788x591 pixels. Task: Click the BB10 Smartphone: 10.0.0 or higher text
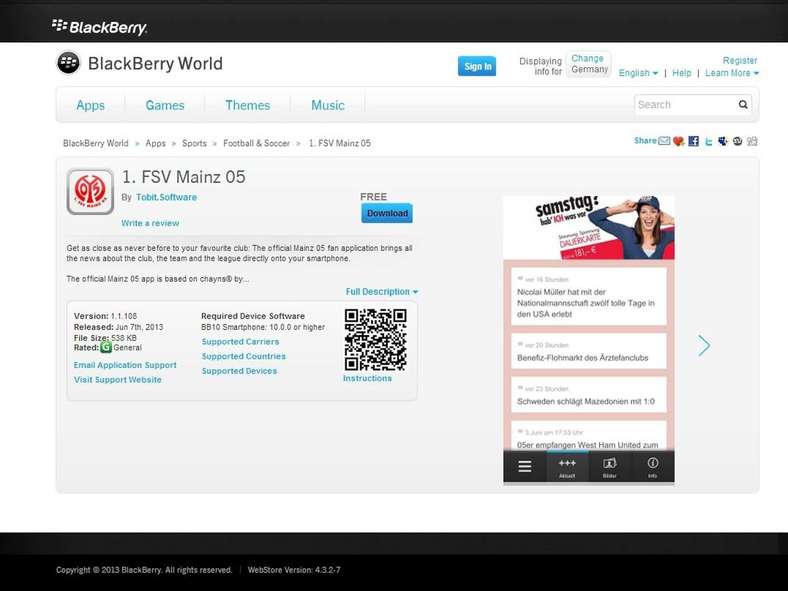pyautogui.click(x=263, y=327)
